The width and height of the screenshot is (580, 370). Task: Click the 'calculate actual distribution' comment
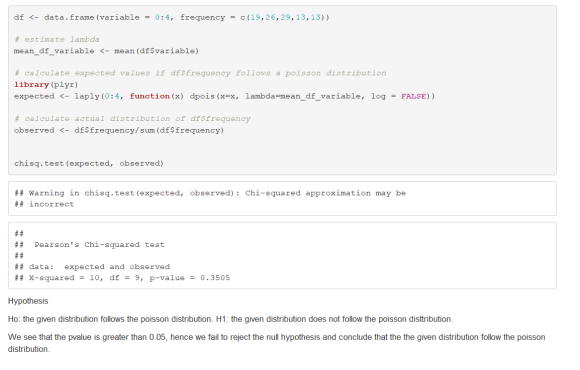(x=132, y=118)
